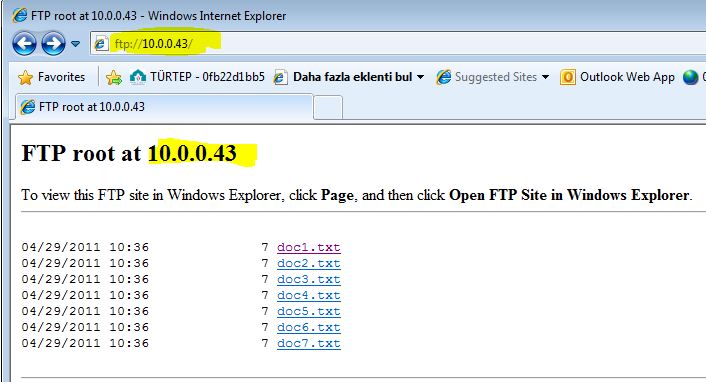
Task: Open the Suggested Sites favorite
Action: (493, 77)
